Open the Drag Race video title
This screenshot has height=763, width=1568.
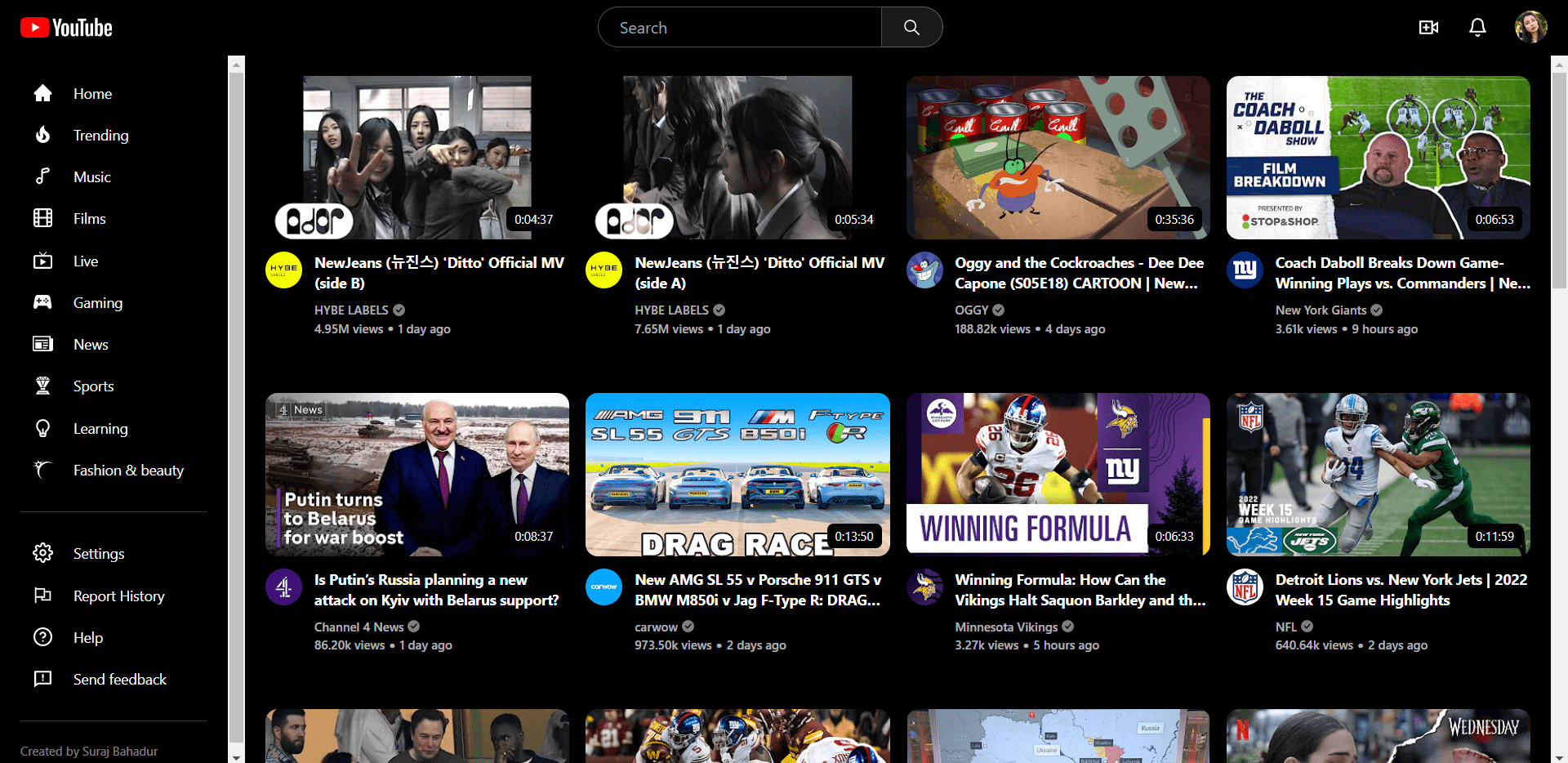(x=757, y=590)
